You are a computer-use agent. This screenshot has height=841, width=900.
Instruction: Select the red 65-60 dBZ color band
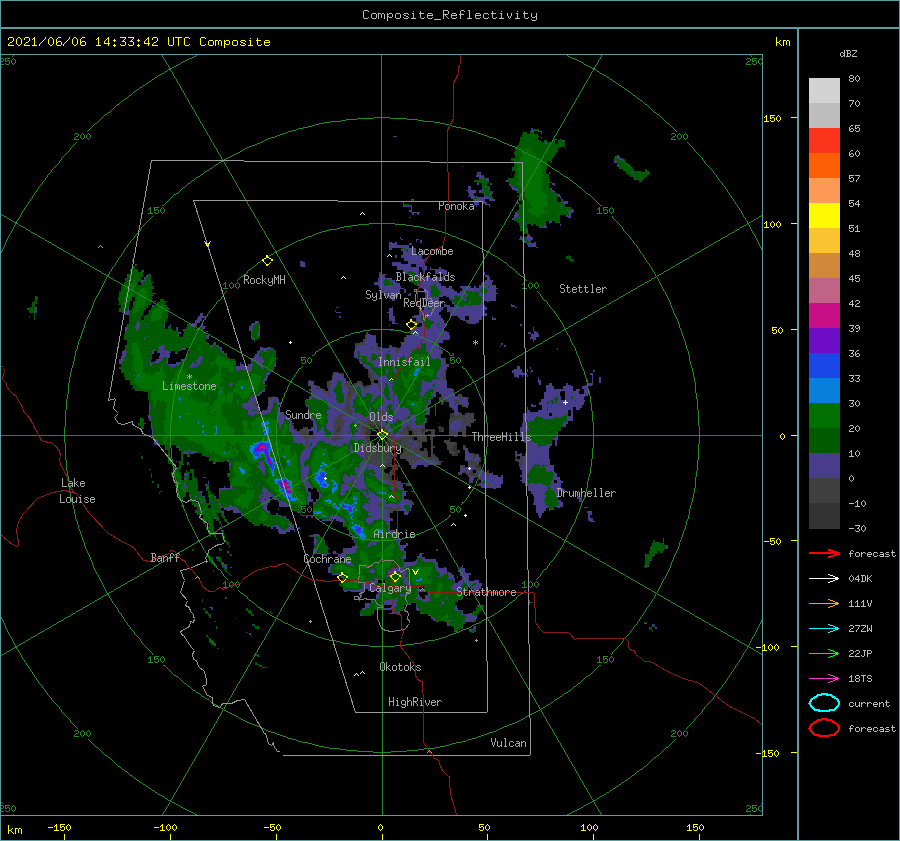point(824,141)
